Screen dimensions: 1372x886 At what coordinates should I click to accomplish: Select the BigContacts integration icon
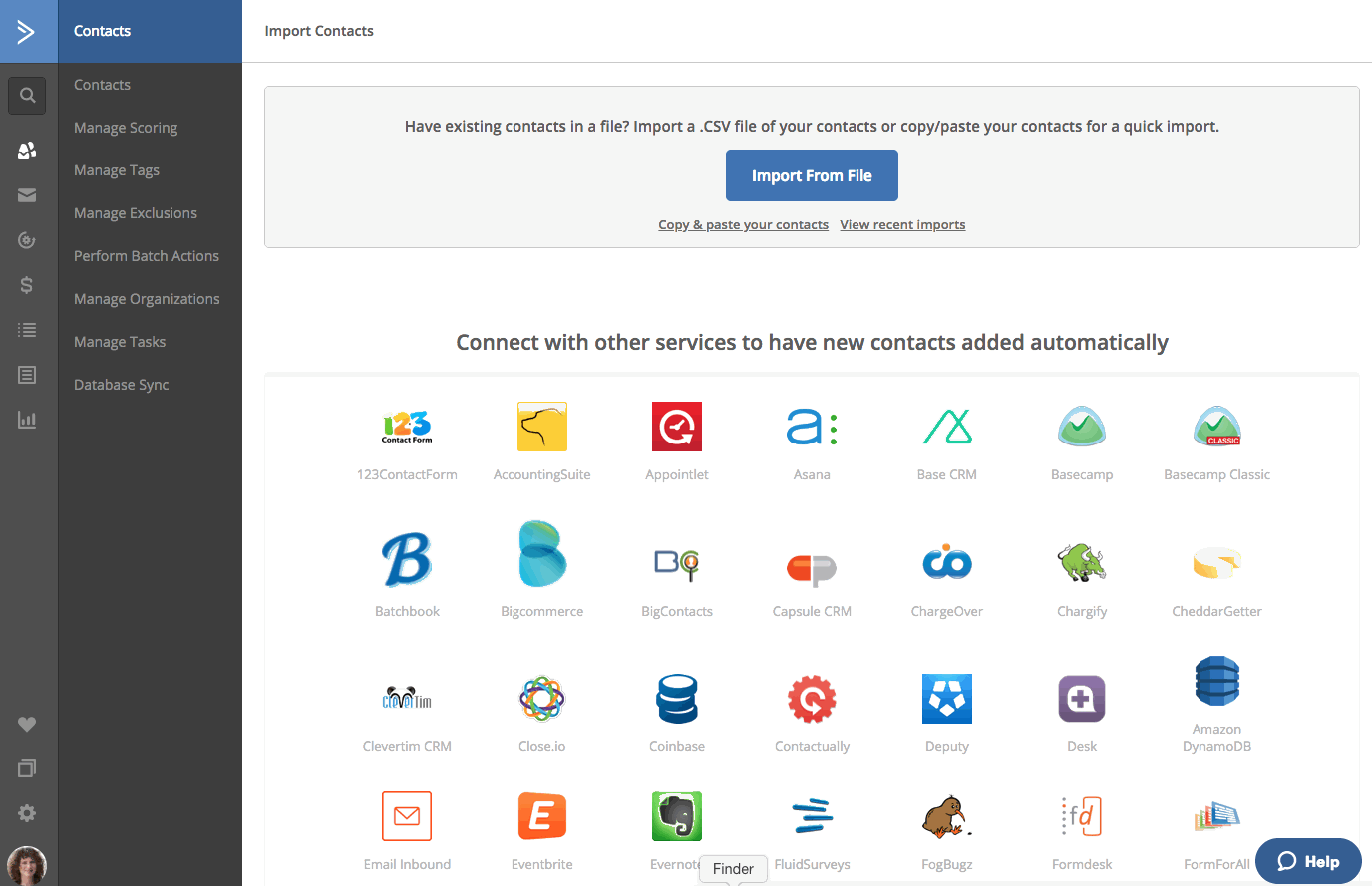tap(677, 564)
